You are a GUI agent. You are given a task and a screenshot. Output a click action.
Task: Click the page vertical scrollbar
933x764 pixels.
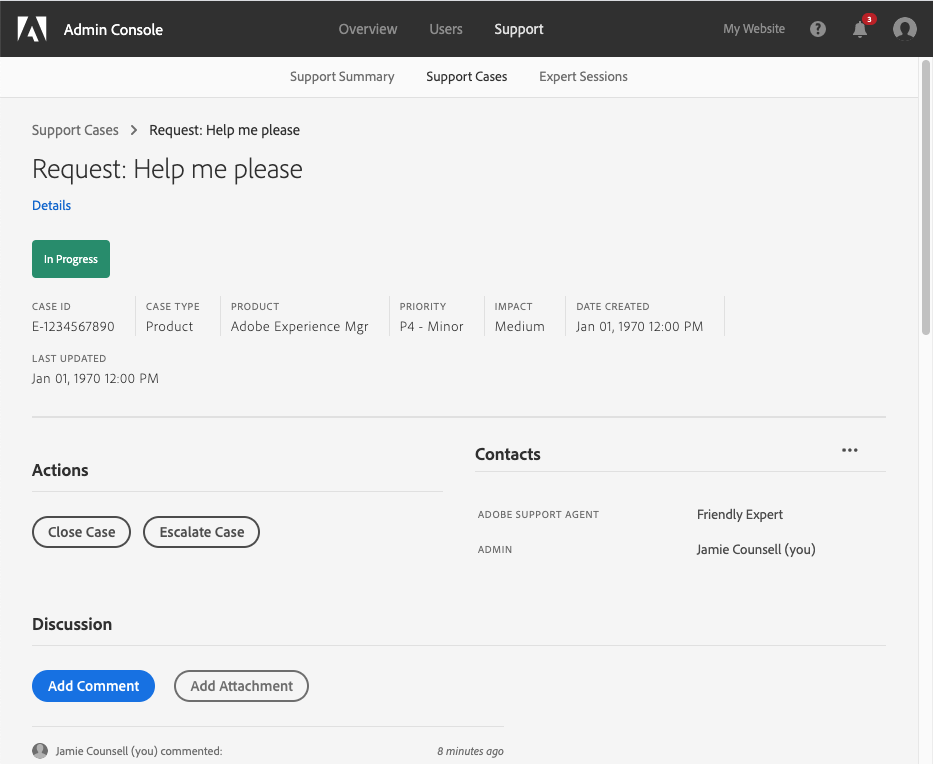[x=926, y=200]
